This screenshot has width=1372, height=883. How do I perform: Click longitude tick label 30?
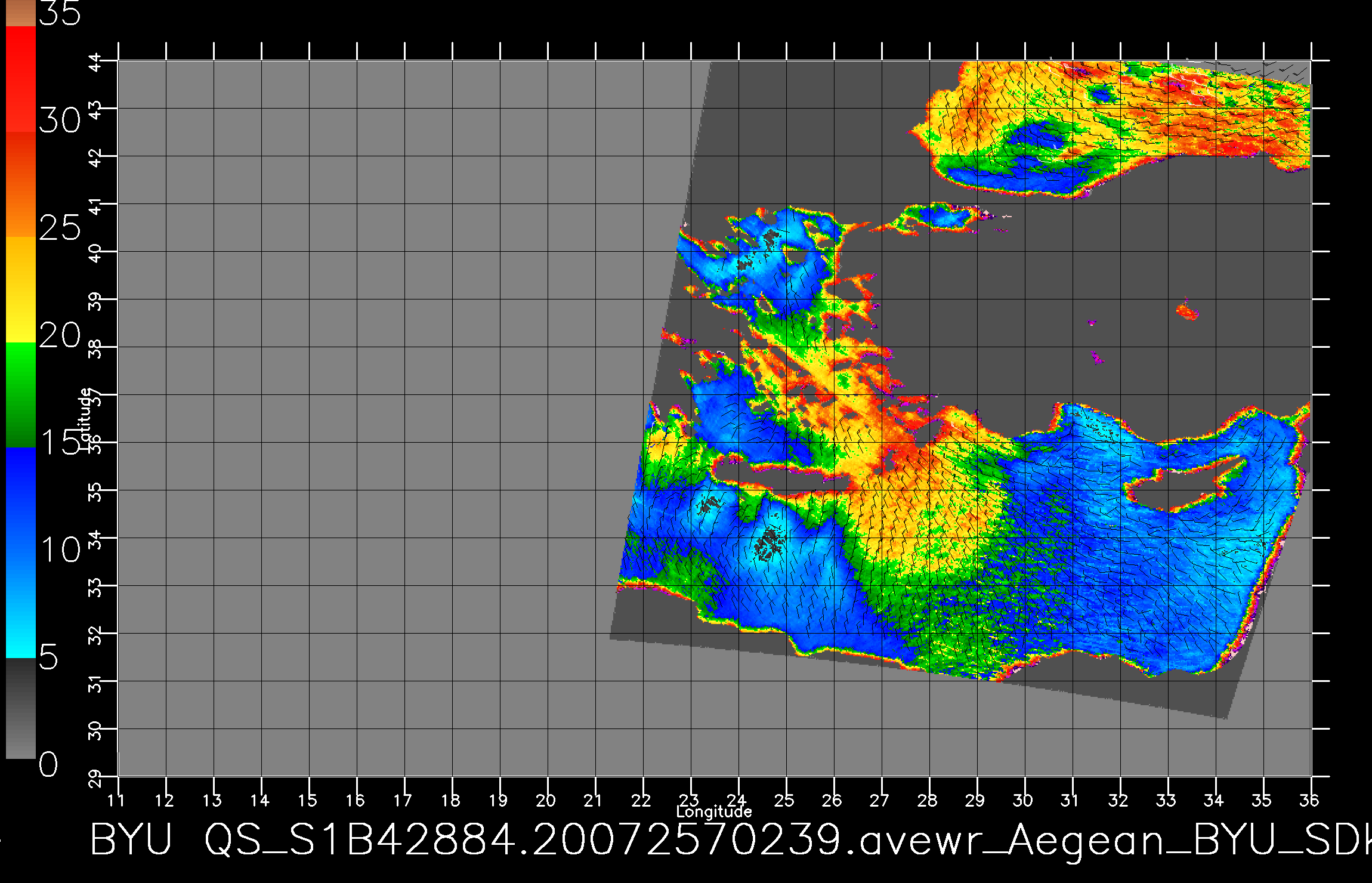pyautogui.click(x=1023, y=800)
